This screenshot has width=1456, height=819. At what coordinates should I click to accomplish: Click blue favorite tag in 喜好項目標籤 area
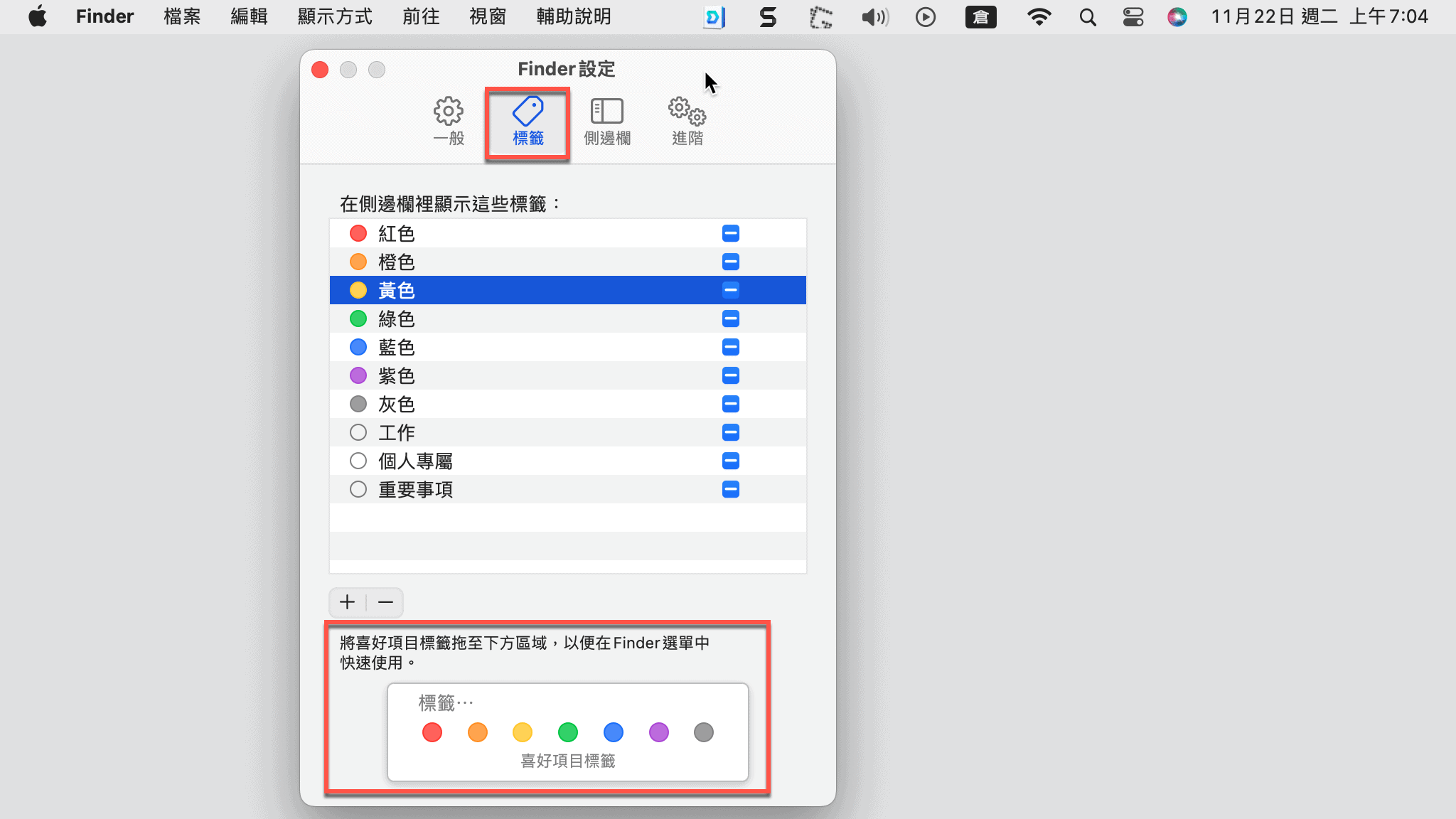click(614, 732)
